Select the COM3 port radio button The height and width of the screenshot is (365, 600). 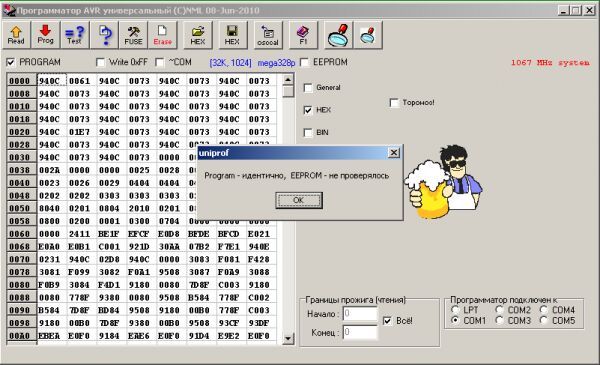point(499,320)
